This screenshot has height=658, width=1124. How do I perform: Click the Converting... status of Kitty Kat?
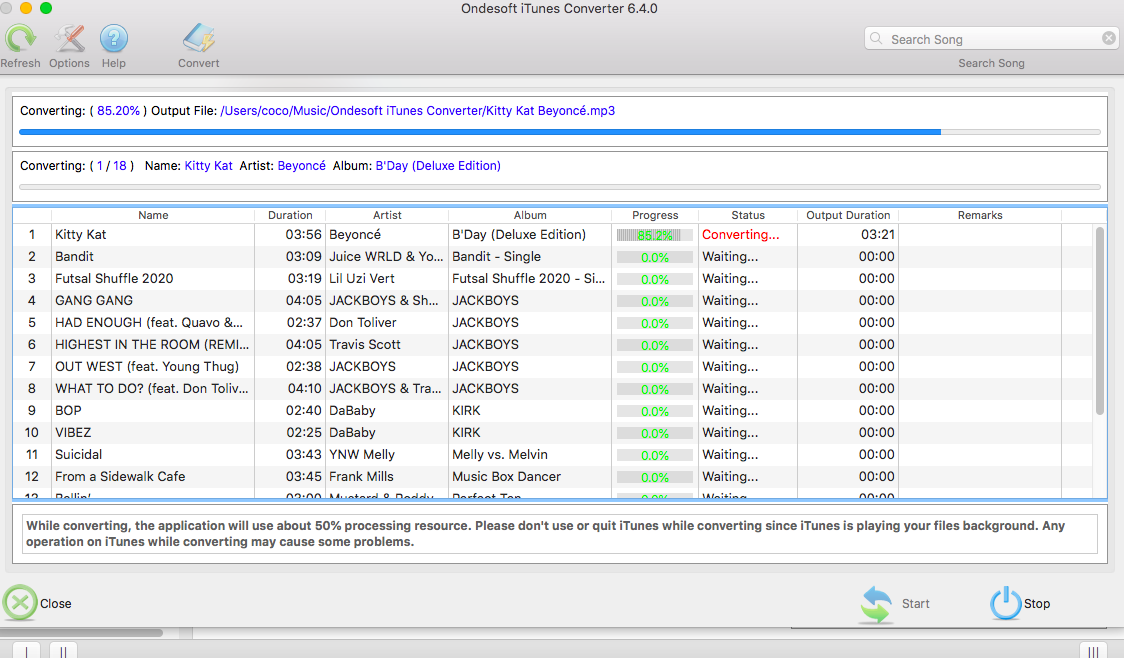tap(740, 234)
